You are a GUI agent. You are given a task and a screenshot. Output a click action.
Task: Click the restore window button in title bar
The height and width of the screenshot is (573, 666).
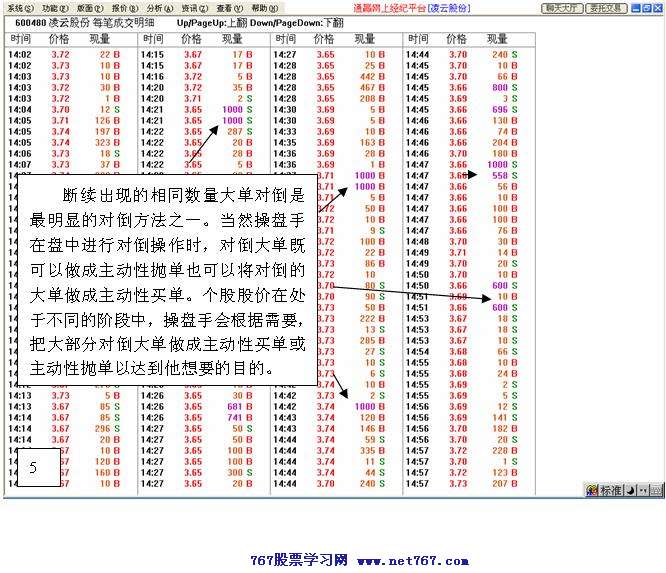coord(646,7)
